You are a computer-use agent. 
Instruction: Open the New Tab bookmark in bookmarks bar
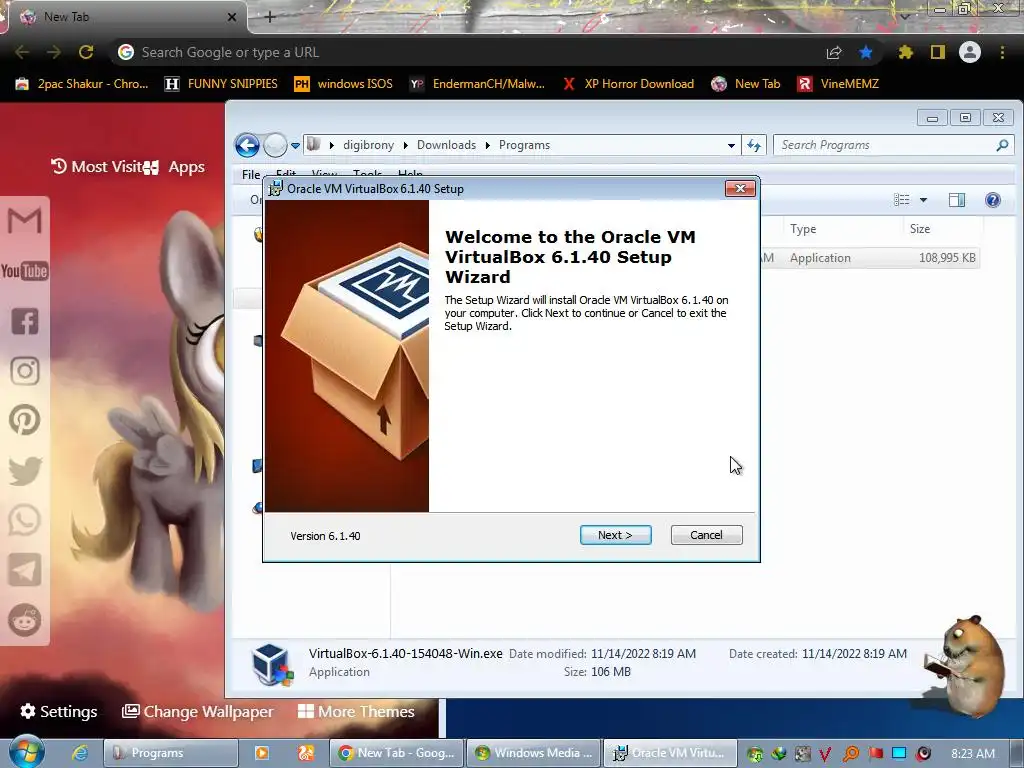point(746,84)
